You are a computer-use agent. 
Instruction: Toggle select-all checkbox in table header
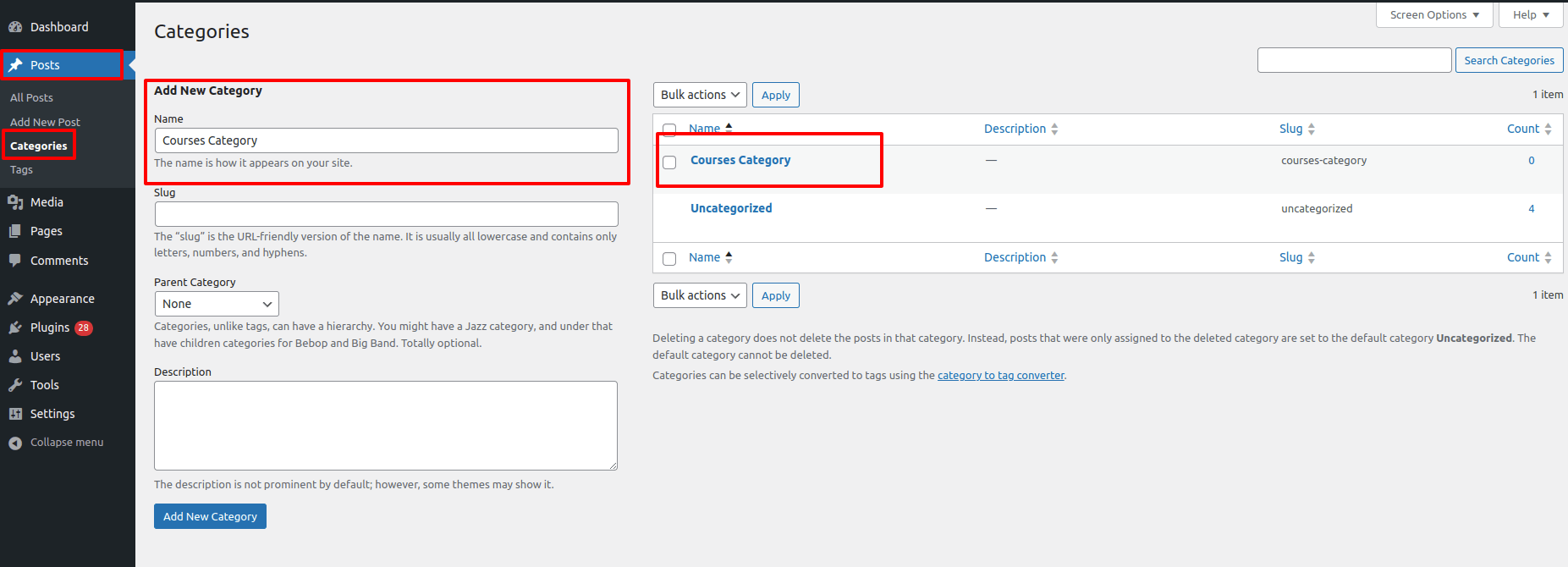click(669, 129)
